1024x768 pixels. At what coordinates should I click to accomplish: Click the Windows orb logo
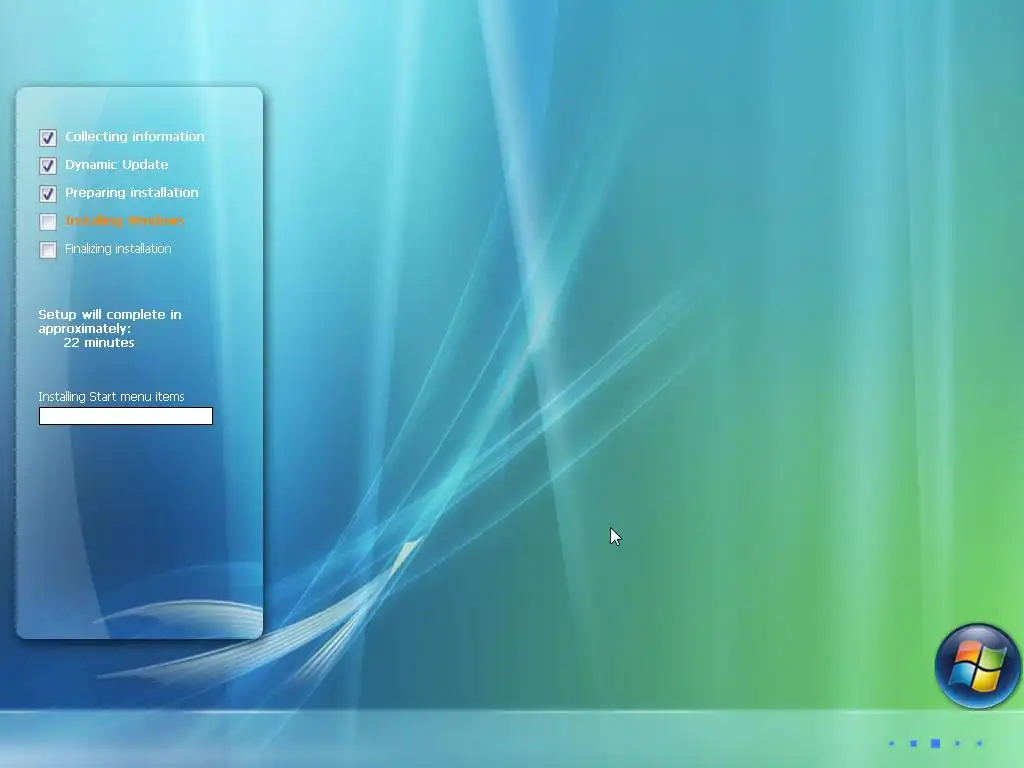tap(978, 666)
